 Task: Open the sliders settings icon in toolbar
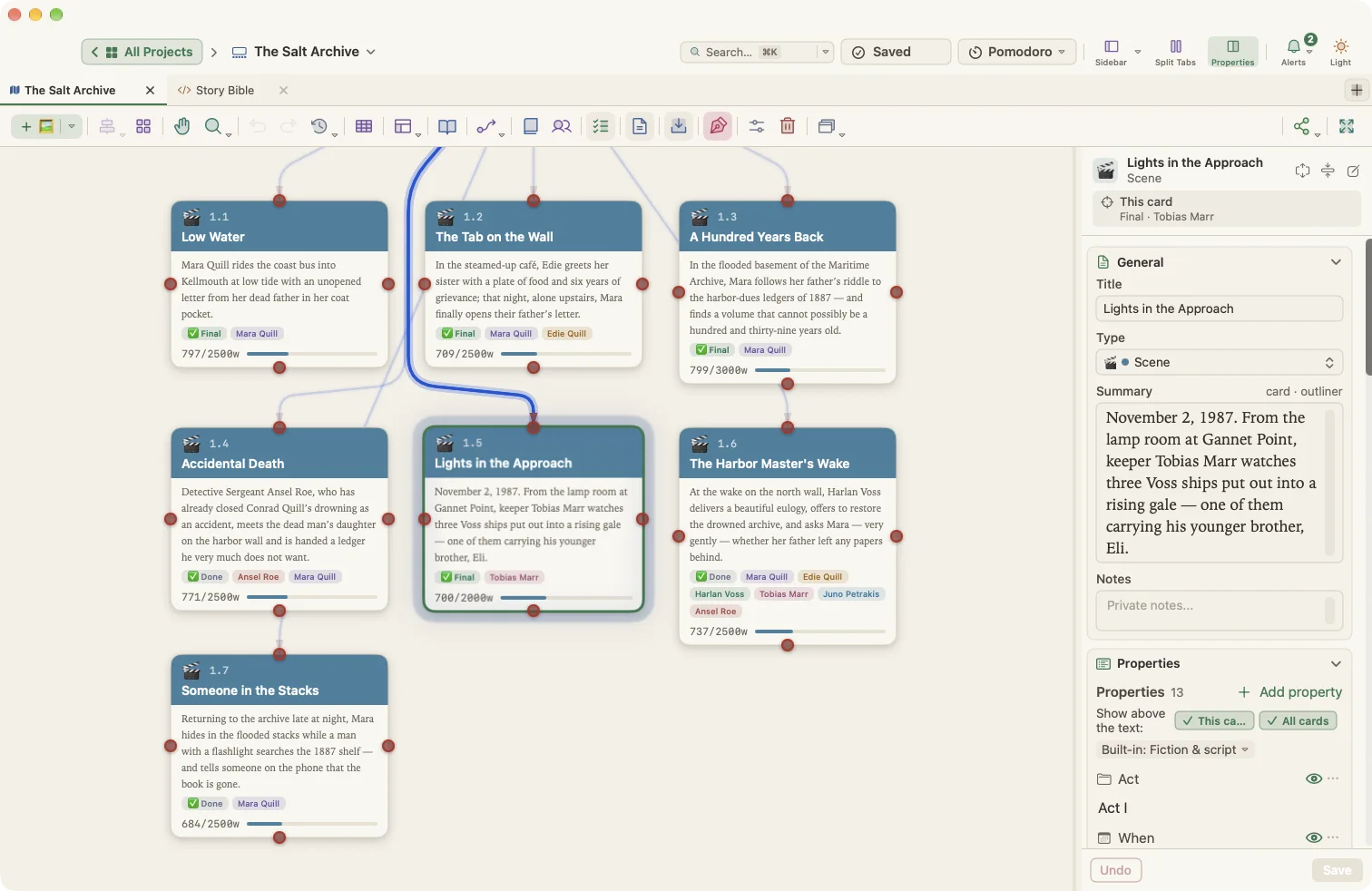tap(757, 126)
